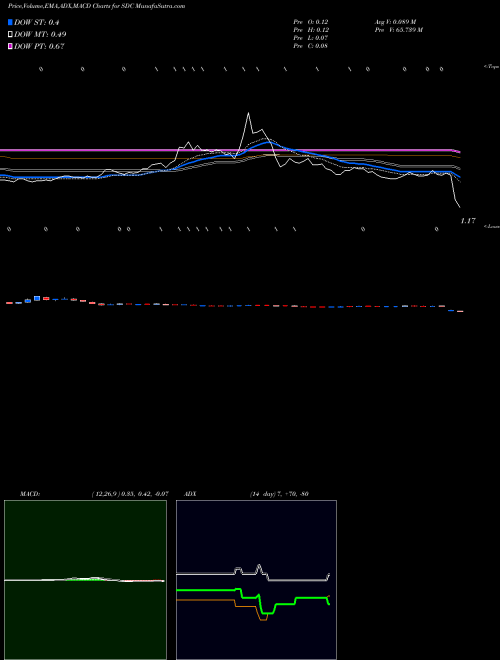Click the 'Pre V: 65.739 M' volume text
The image size is (500, 660).
[399, 30]
